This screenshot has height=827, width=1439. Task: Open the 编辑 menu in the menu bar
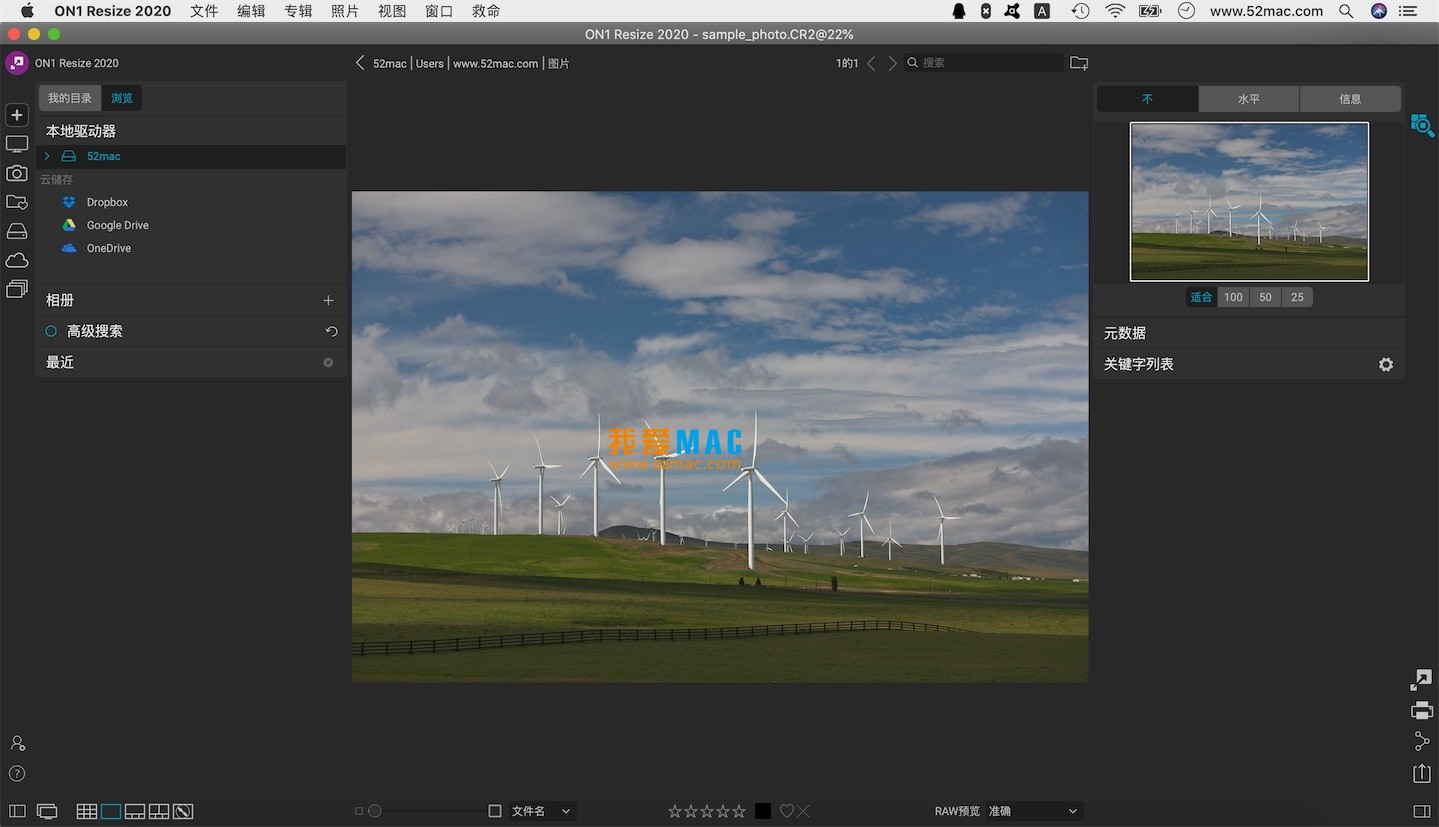[250, 11]
